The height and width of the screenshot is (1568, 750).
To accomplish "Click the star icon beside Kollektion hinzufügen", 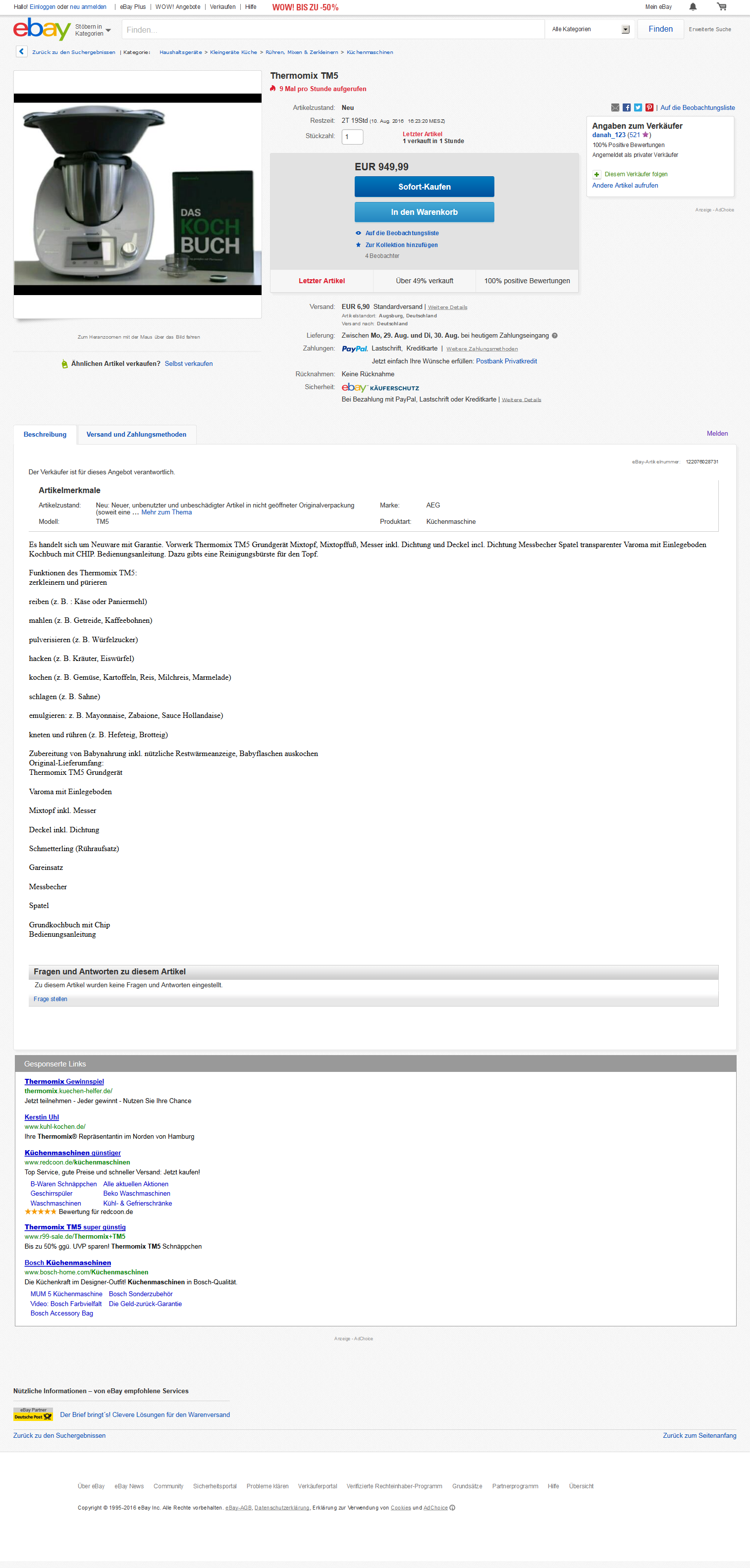I will pyautogui.click(x=358, y=245).
